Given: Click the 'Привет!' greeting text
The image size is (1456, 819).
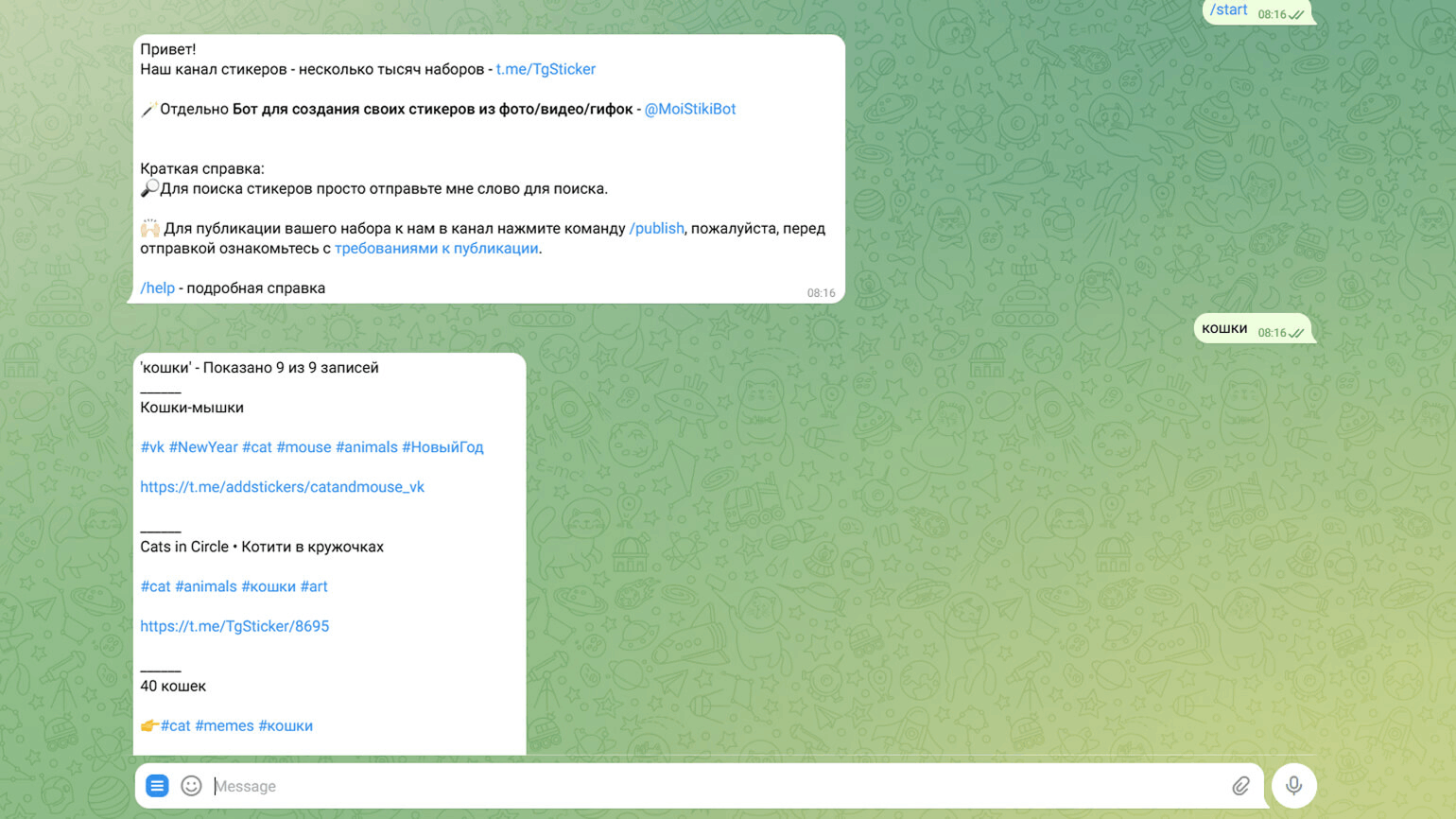Looking at the screenshot, I should point(168,49).
